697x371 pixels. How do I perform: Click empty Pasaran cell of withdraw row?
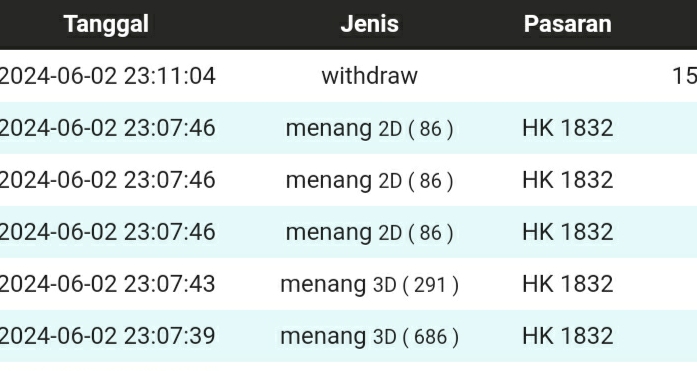point(568,76)
